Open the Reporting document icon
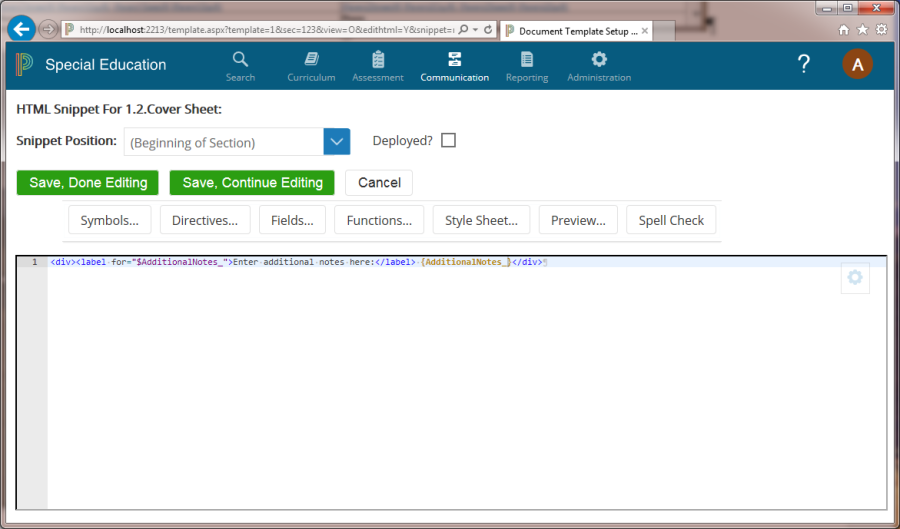 [x=527, y=60]
